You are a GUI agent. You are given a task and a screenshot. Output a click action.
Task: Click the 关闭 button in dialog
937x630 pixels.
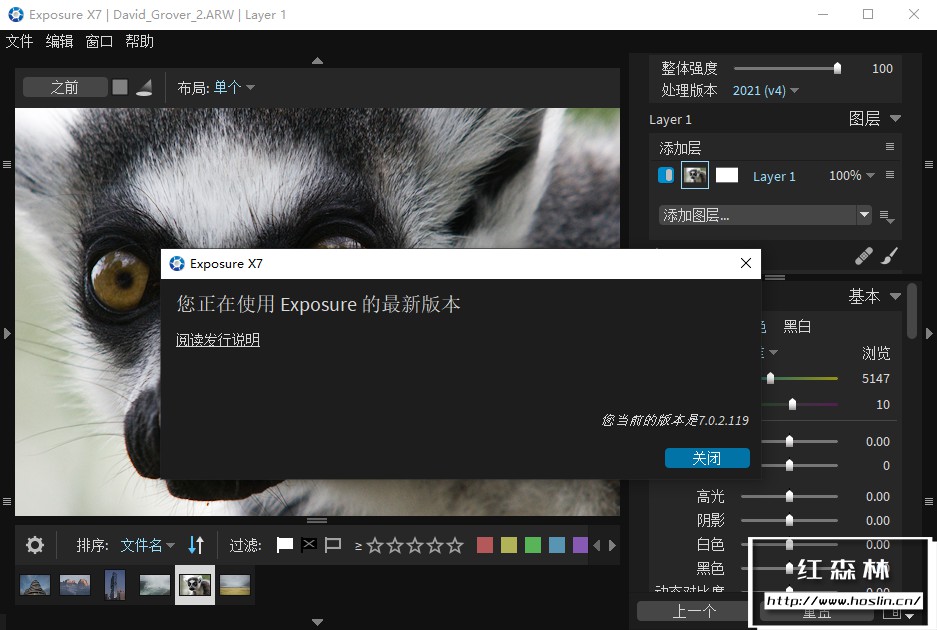click(x=707, y=458)
